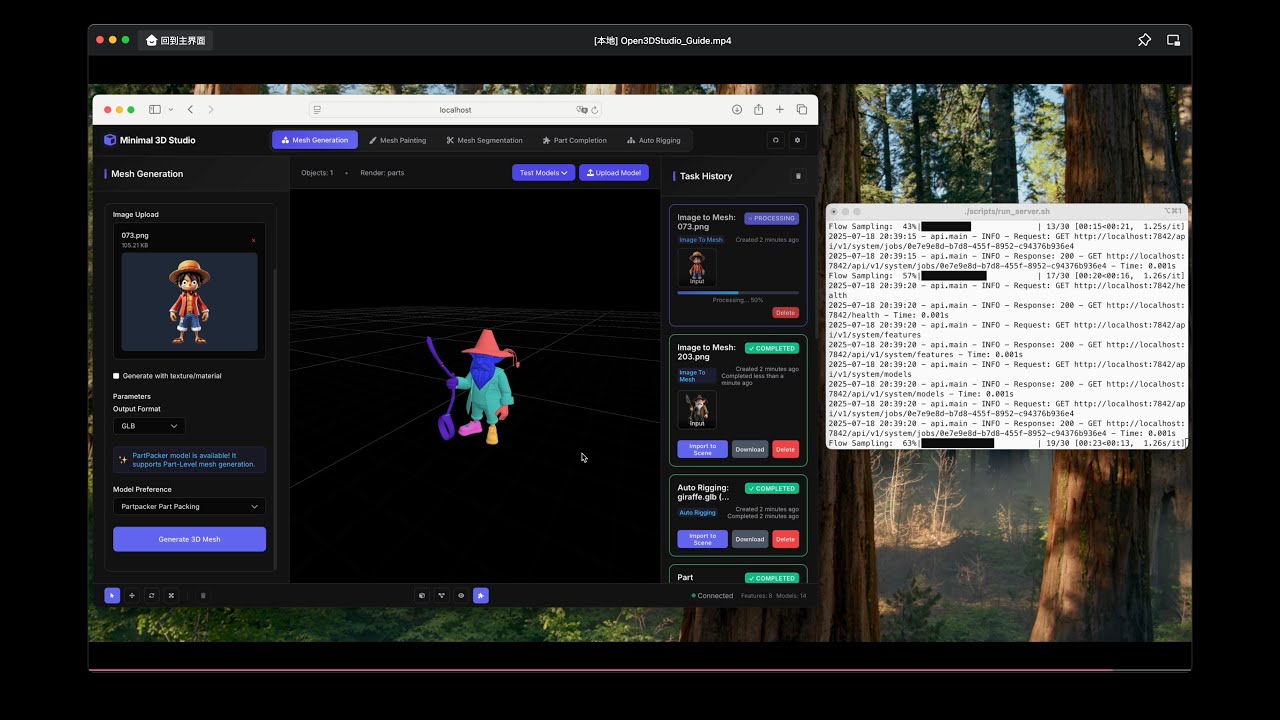Open settings gear in app header
Image resolution: width=1280 pixels, height=720 pixels.
click(797, 140)
